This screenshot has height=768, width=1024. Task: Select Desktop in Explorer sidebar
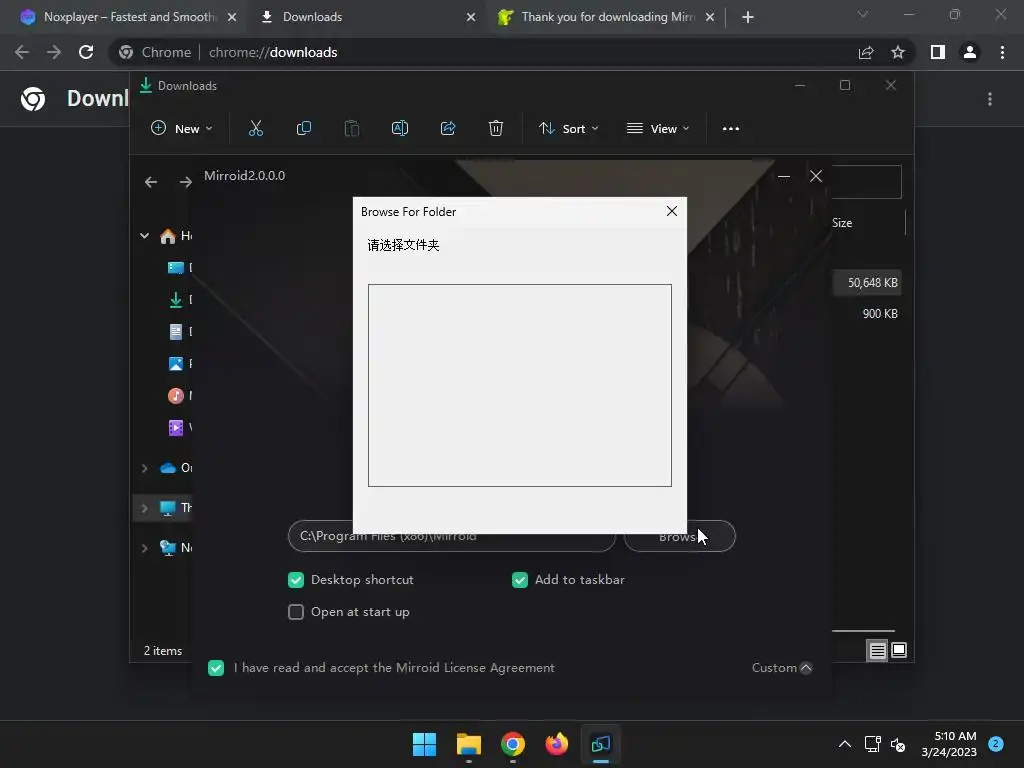click(176, 268)
